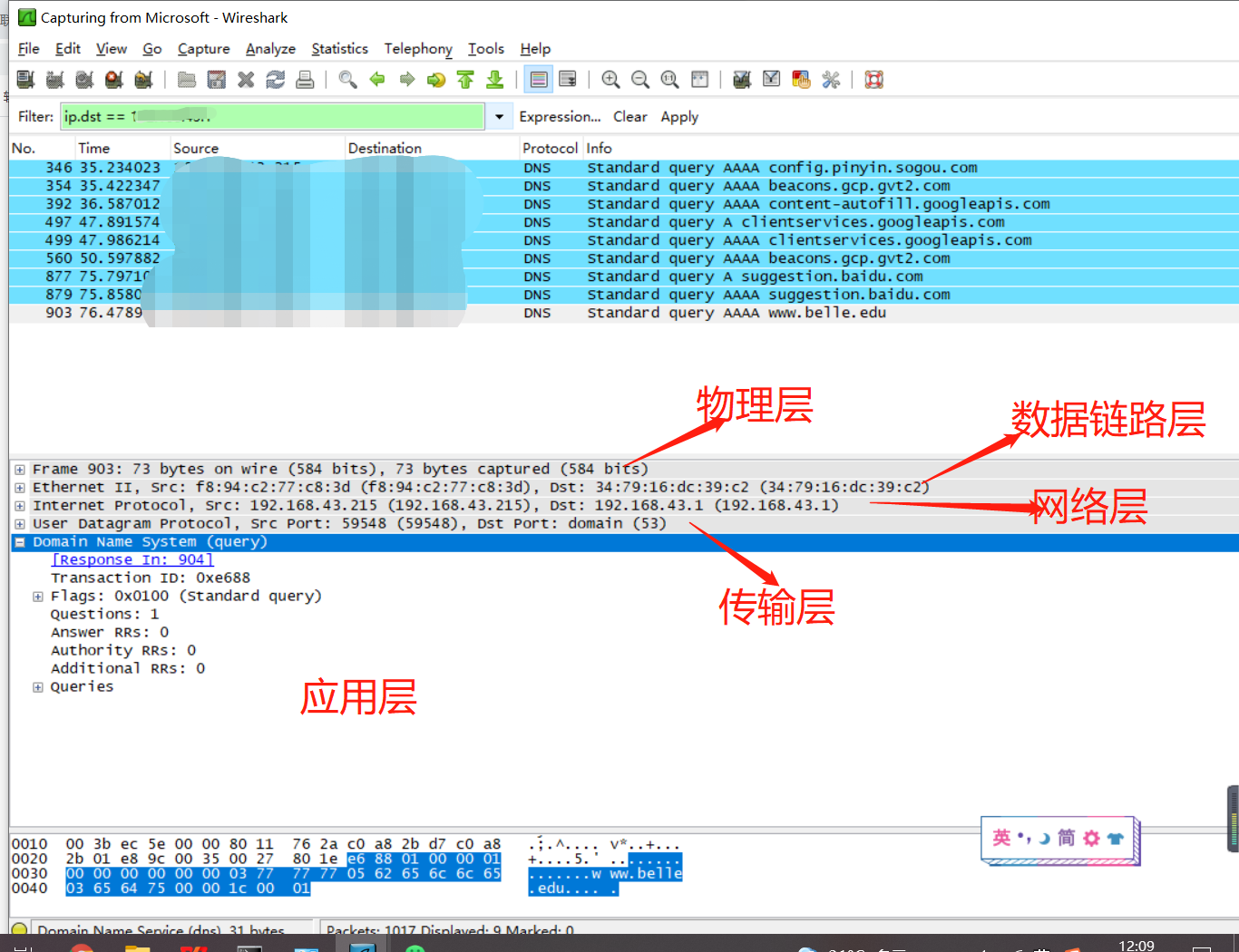Open preferences with tools icon
Viewport: 1239px width, 952px height.
(x=831, y=80)
